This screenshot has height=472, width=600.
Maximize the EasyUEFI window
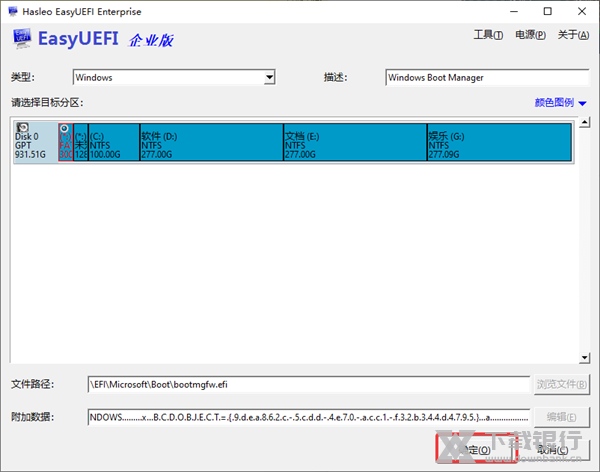point(548,11)
